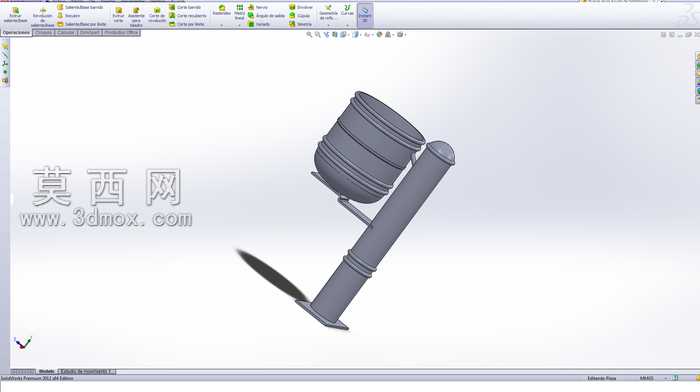Click Edit appearance icon
Viewport: 700px width, 392px height.
click(x=379, y=34)
